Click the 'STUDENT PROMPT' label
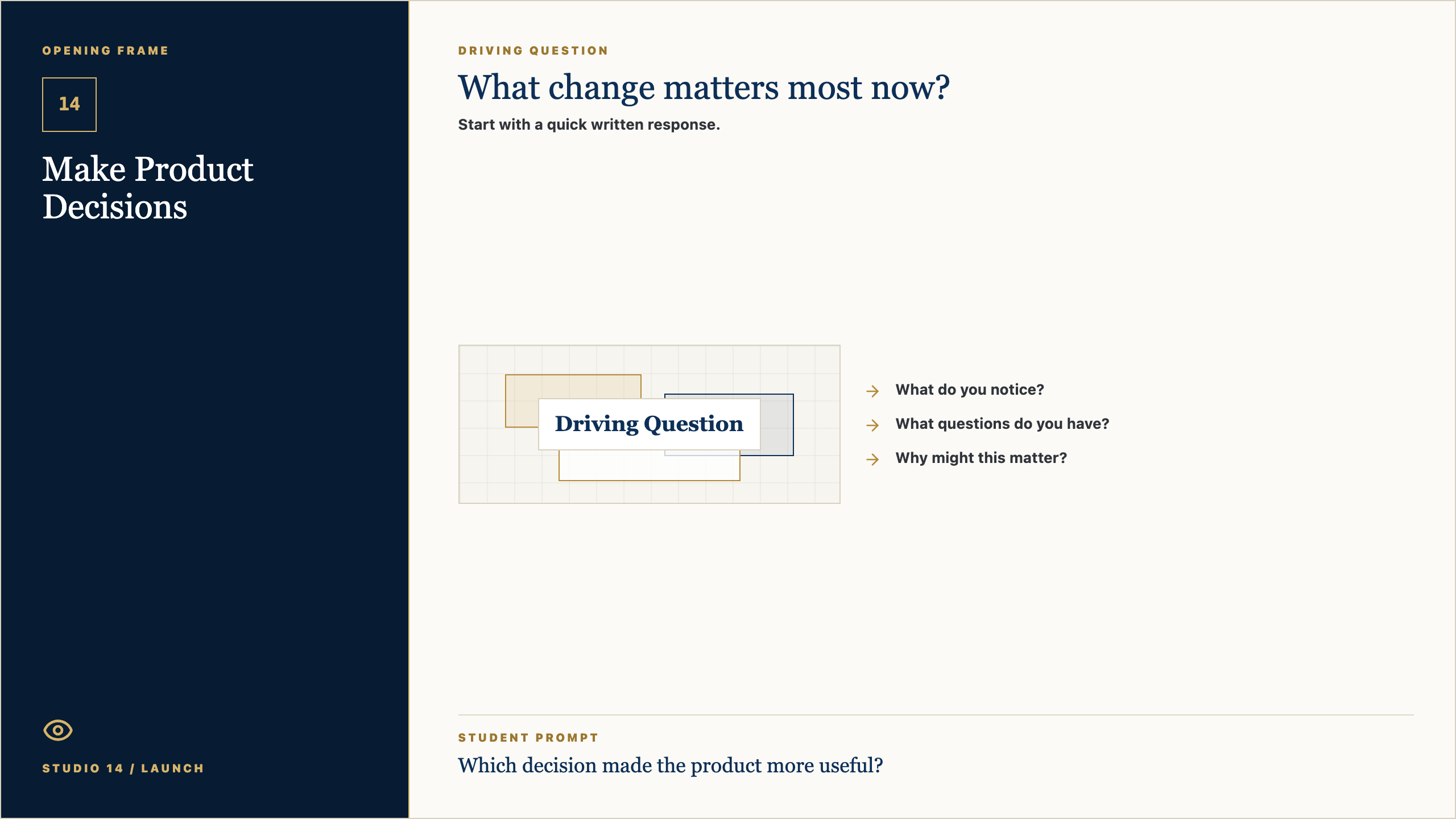This screenshot has width=1456, height=819. coord(528,738)
